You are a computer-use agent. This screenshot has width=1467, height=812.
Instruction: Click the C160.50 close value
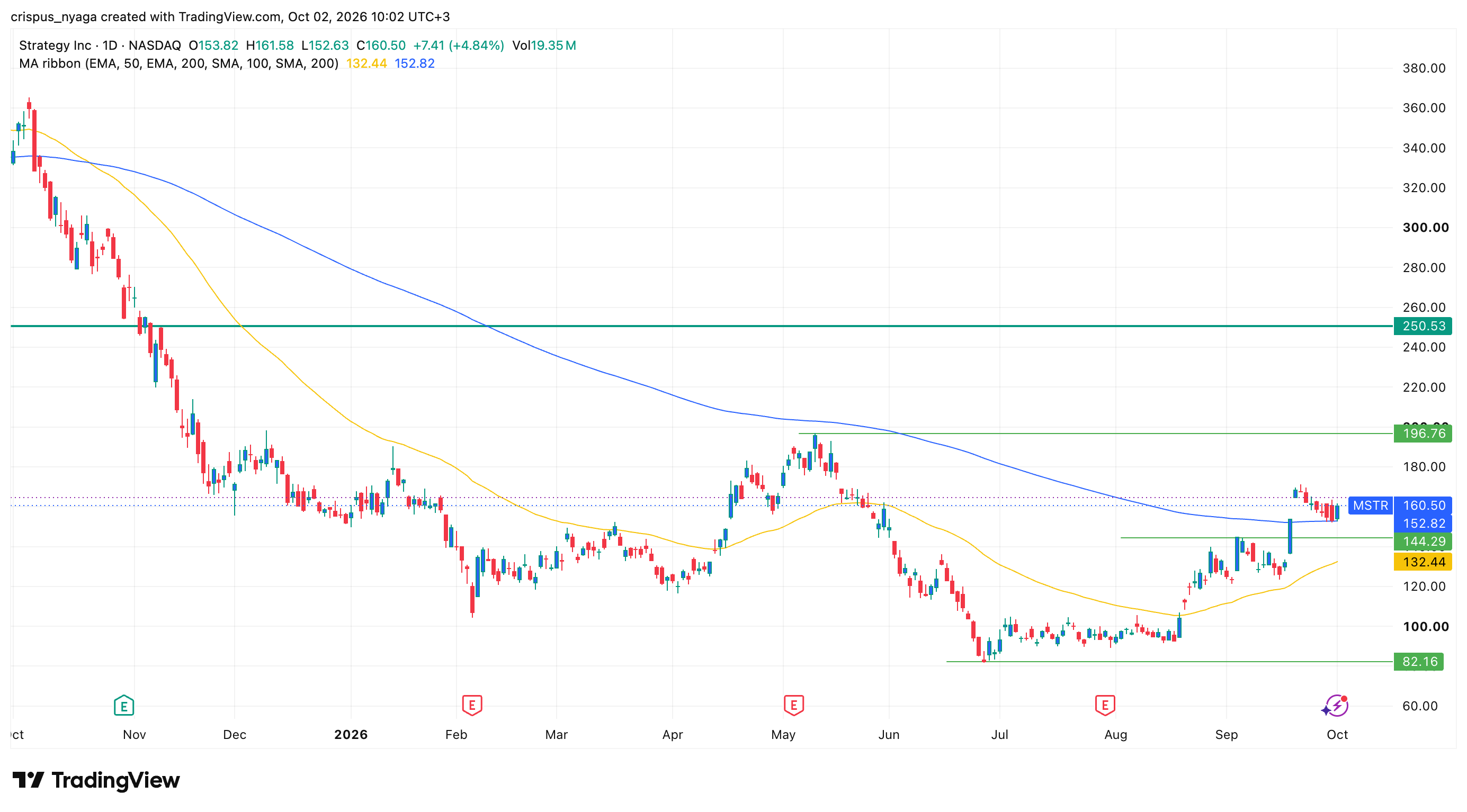click(x=381, y=46)
